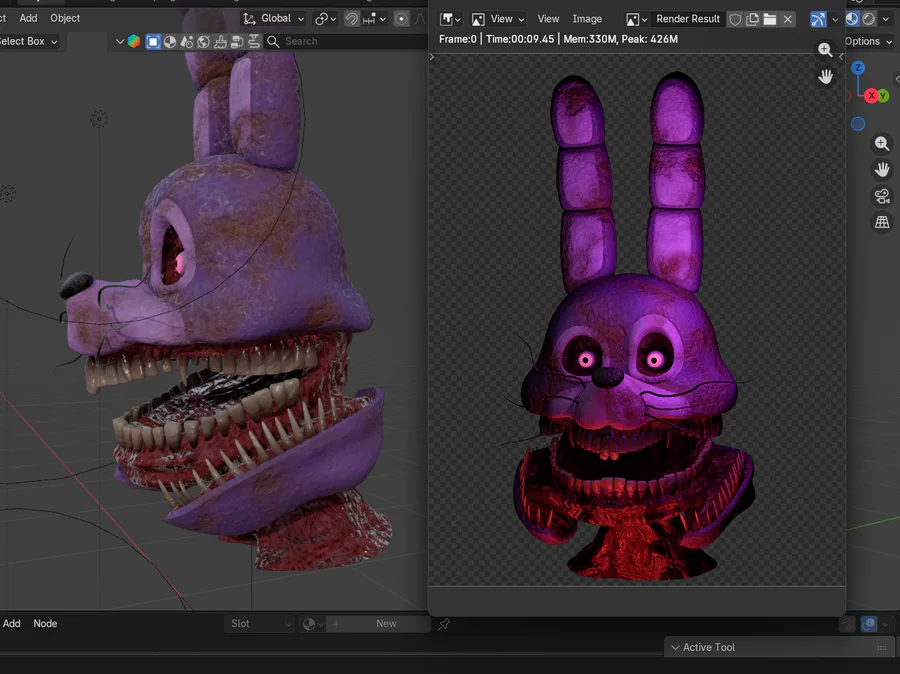Click the line style filter icon
The height and width of the screenshot is (674, 900).
tap(253, 41)
